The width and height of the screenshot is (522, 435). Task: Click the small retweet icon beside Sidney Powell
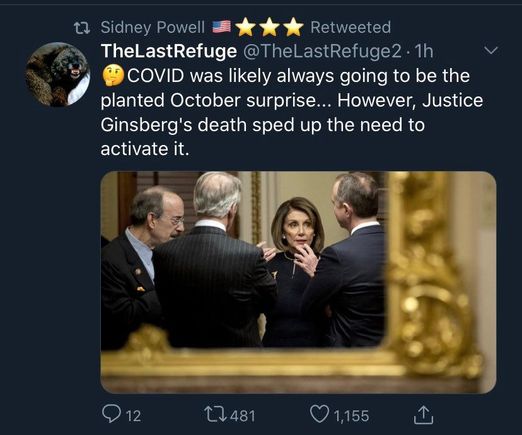pyautogui.click(x=82, y=28)
